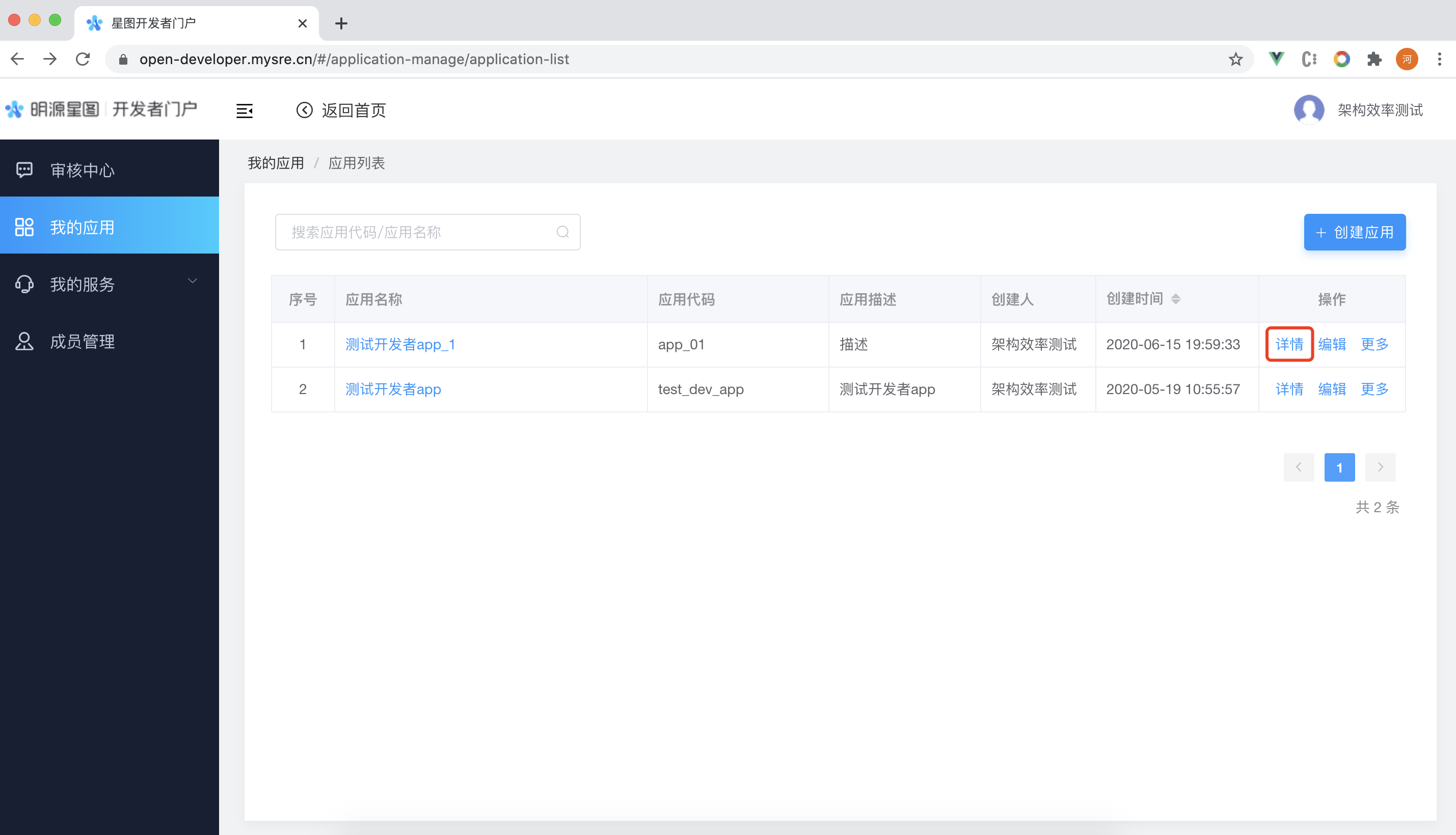1456x835 pixels.
Task: Bookmark page with the star icon
Action: (x=1235, y=59)
